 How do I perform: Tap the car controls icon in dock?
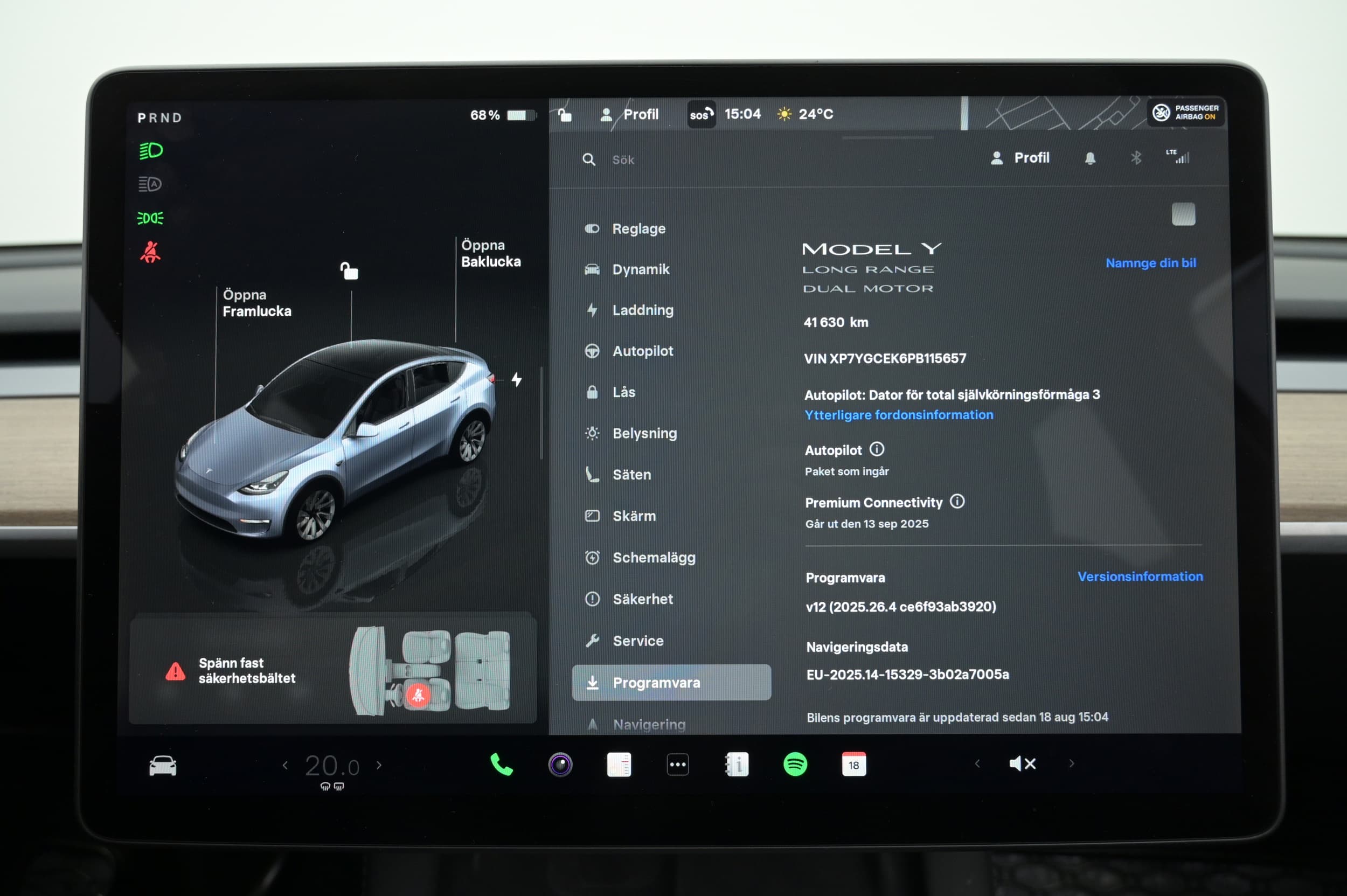tap(163, 766)
